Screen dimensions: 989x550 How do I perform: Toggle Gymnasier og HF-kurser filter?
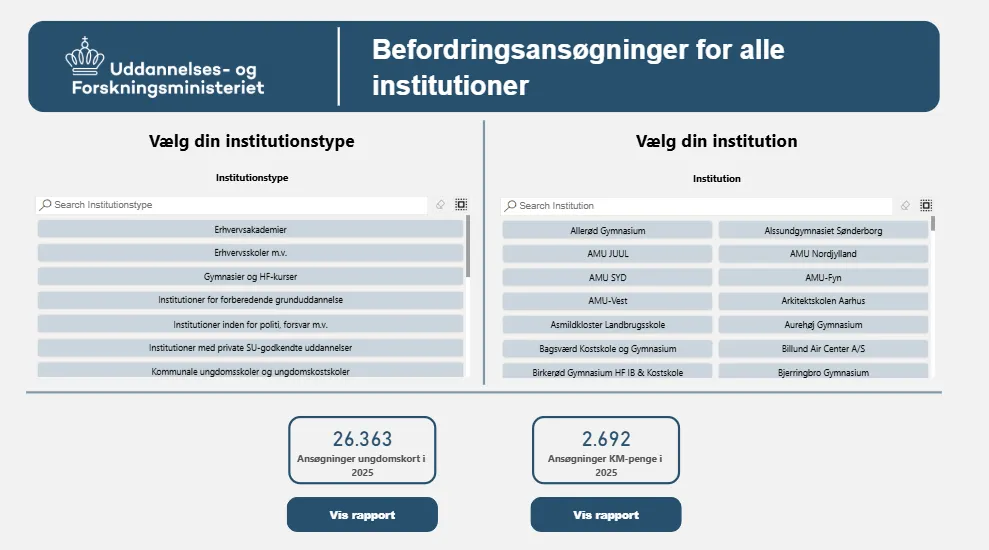(x=251, y=276)
